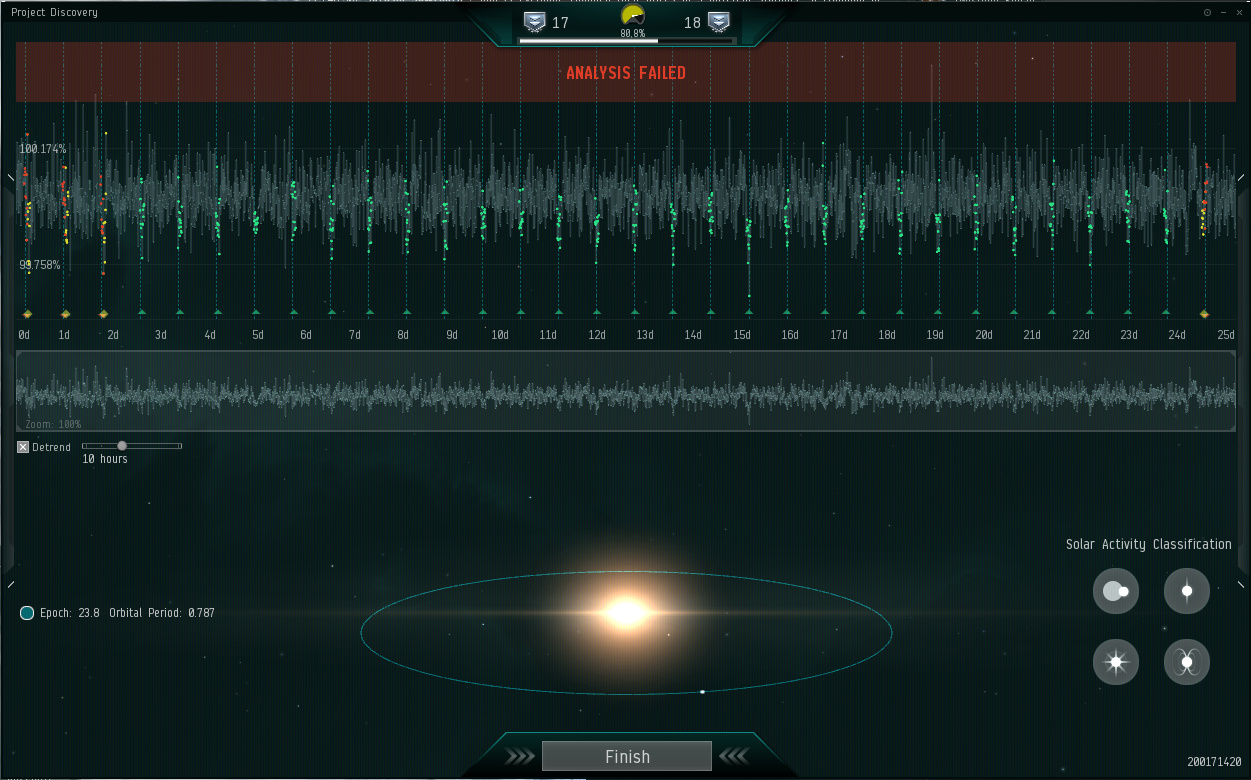This screenshot has height=780, width=1251.
Task: Click the 10d axis label
Action: pyautogui.click(x=500, y=335)
